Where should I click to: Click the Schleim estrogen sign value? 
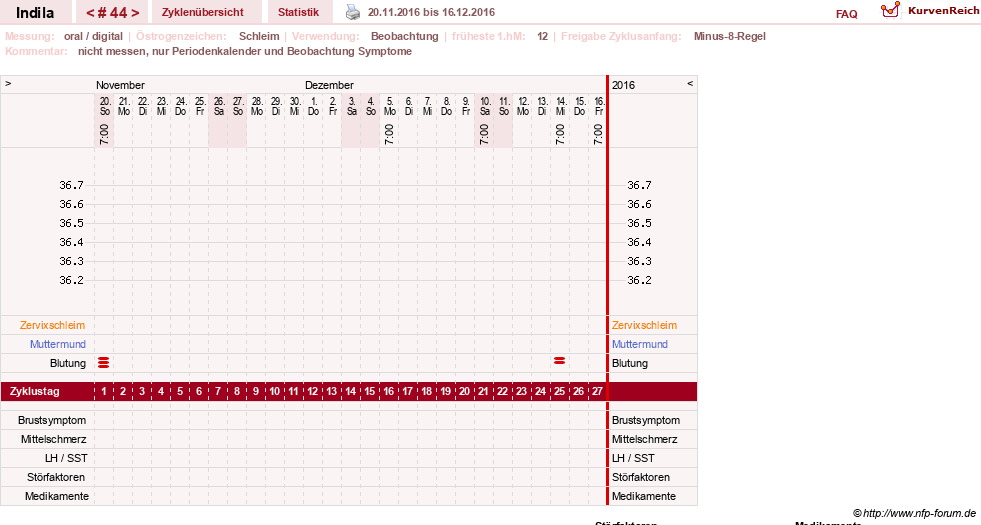click(x=259, y=36)
